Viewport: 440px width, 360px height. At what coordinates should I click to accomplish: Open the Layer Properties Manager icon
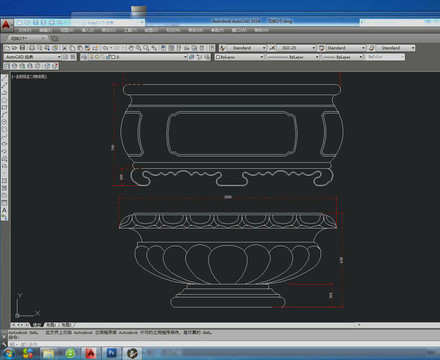point(84,57)
